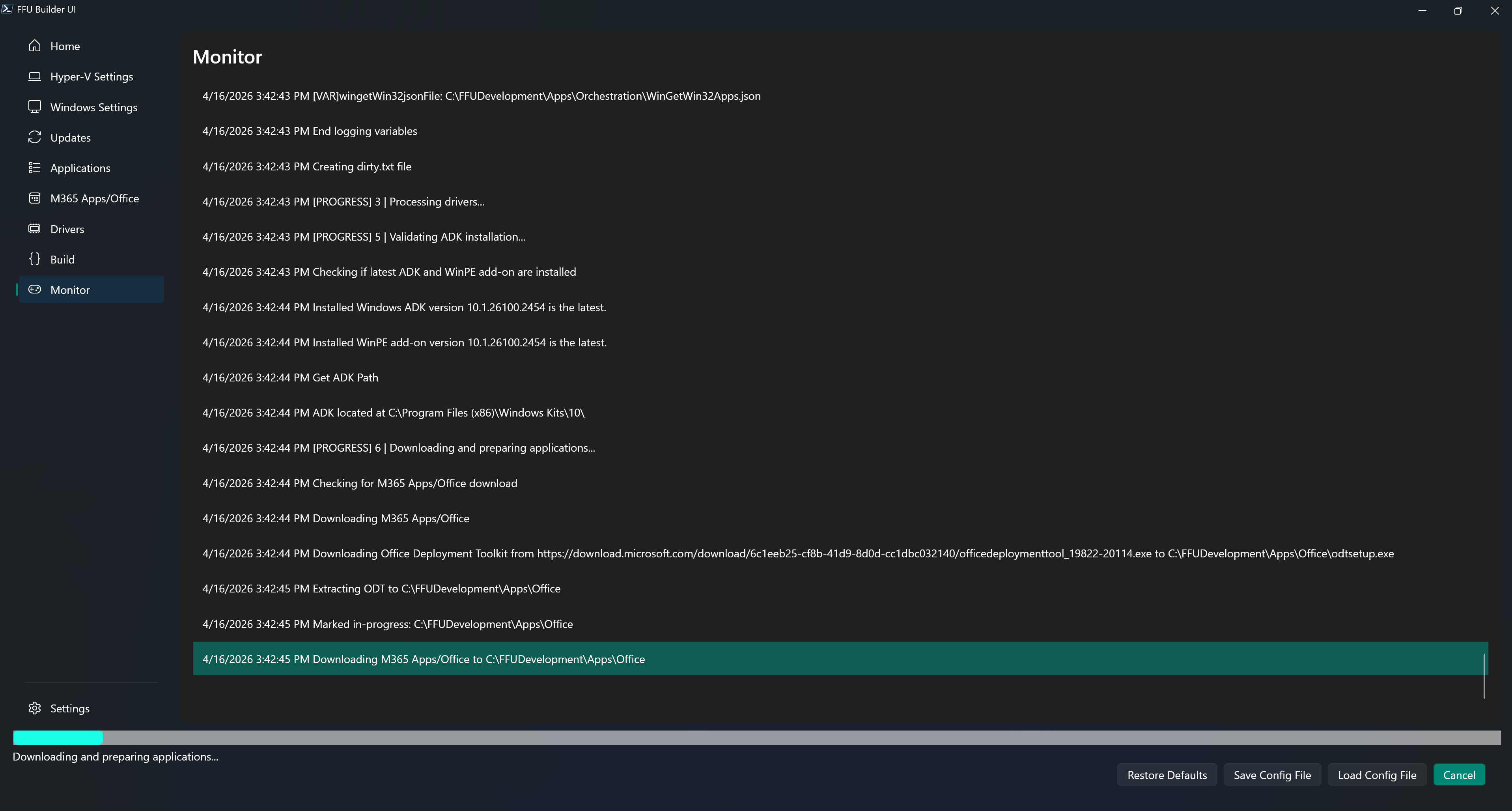Click Load Config File button
1512x811 pixels.
tap(1376, 775)
